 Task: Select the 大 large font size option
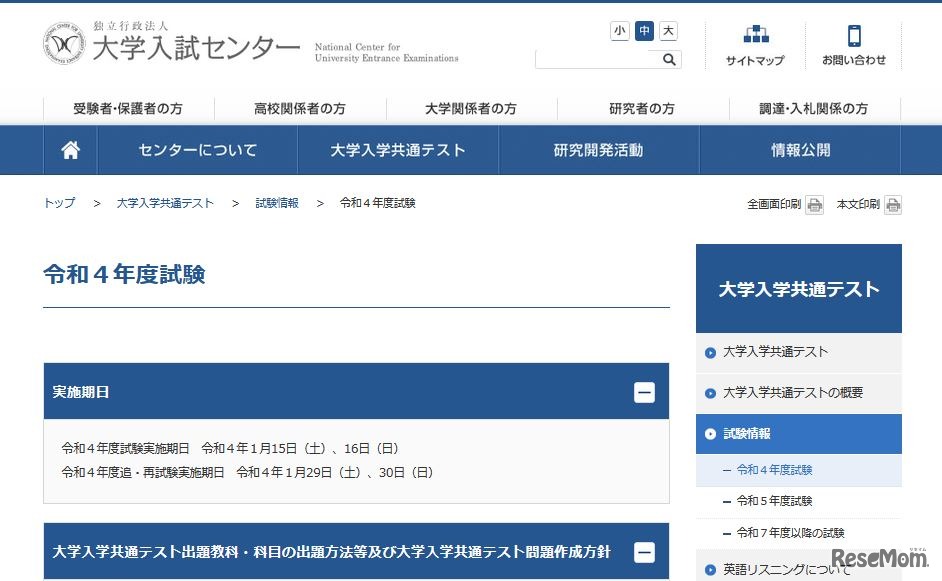click(x=667, y=31)
